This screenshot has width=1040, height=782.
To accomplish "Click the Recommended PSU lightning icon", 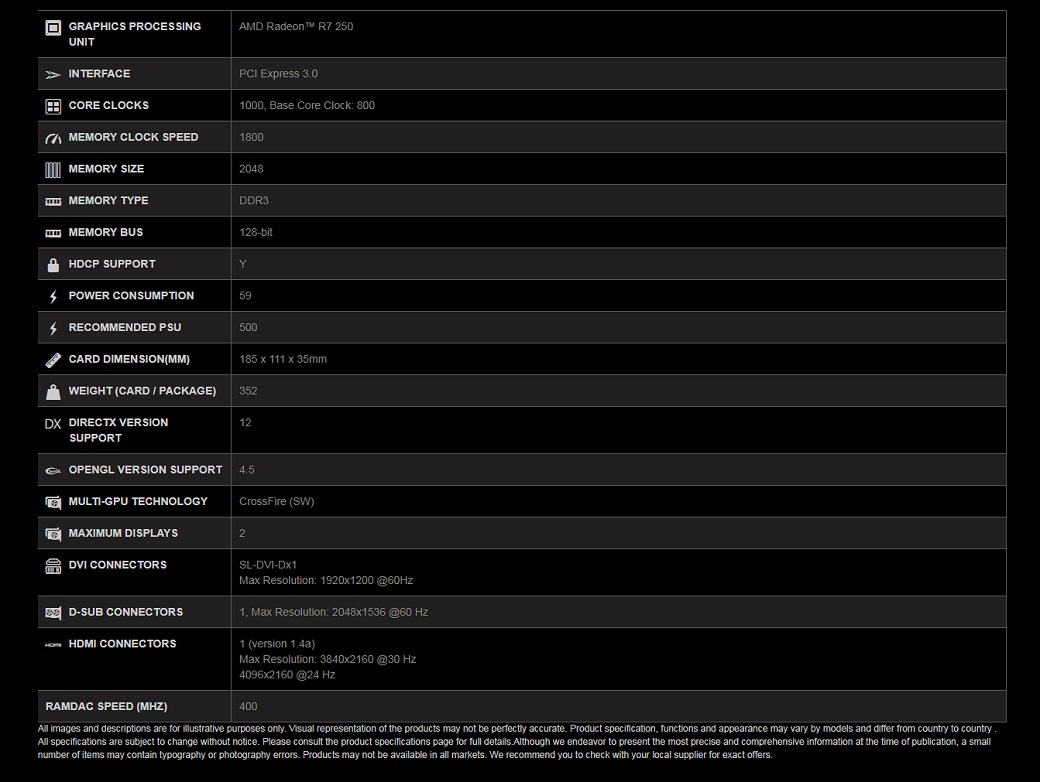I will pyautogui.click(x=53, y=328).
